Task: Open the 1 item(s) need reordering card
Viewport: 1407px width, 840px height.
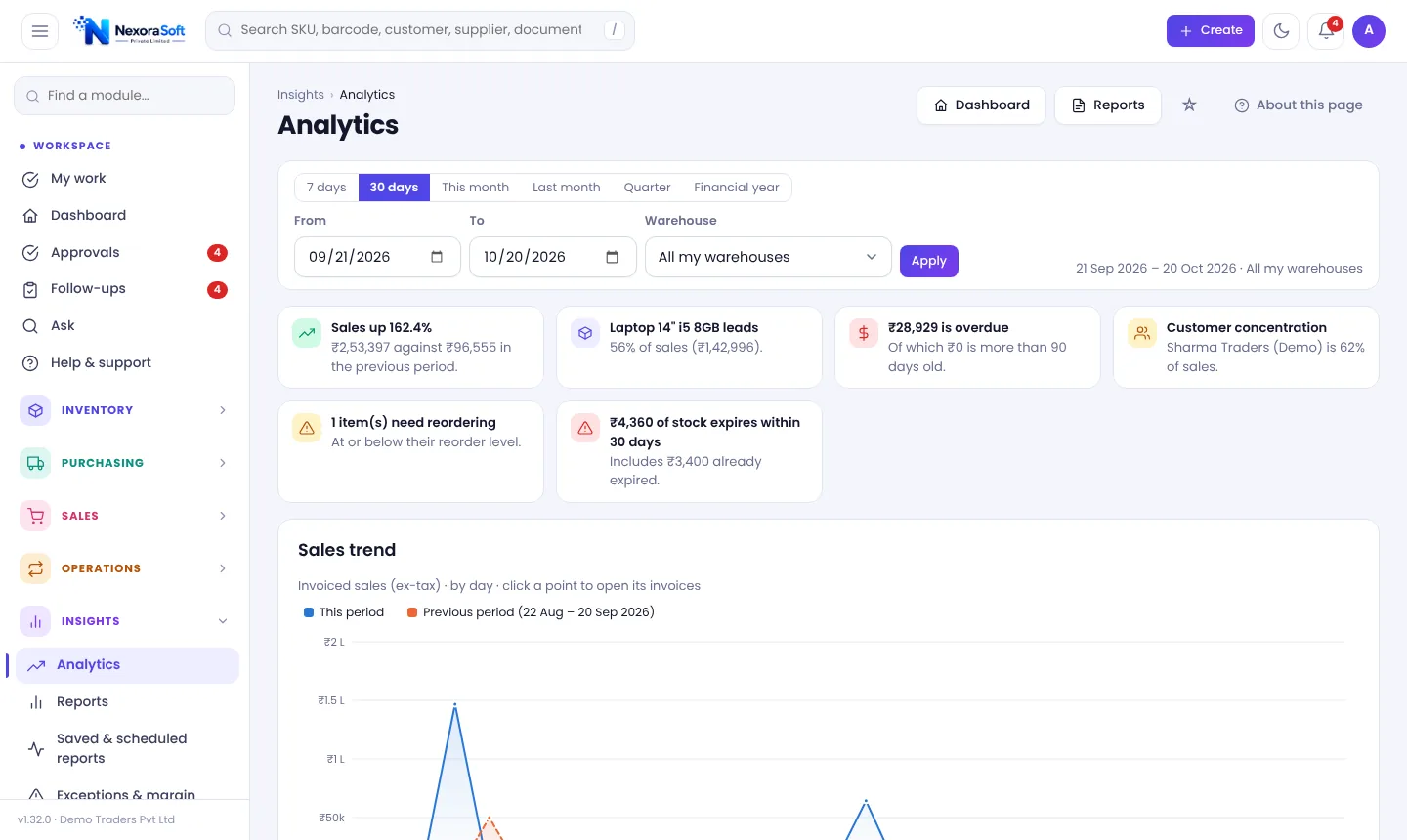Action: coord(411,451)
